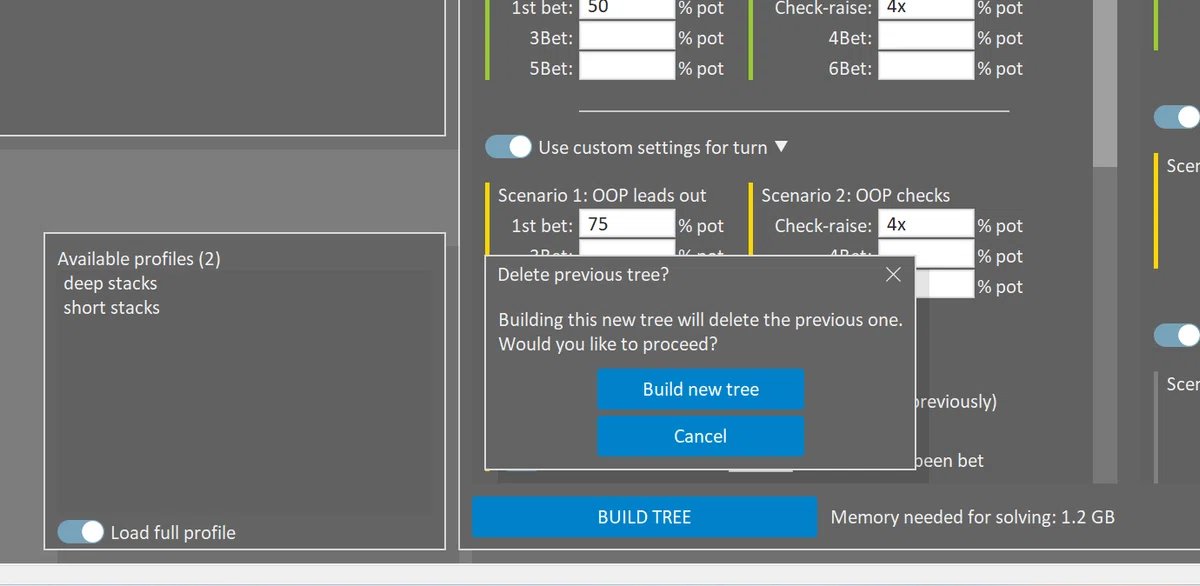Click the 6Bet percent pot field
Viewport: 1200px width, 586px height.
(x=926, y=68)
